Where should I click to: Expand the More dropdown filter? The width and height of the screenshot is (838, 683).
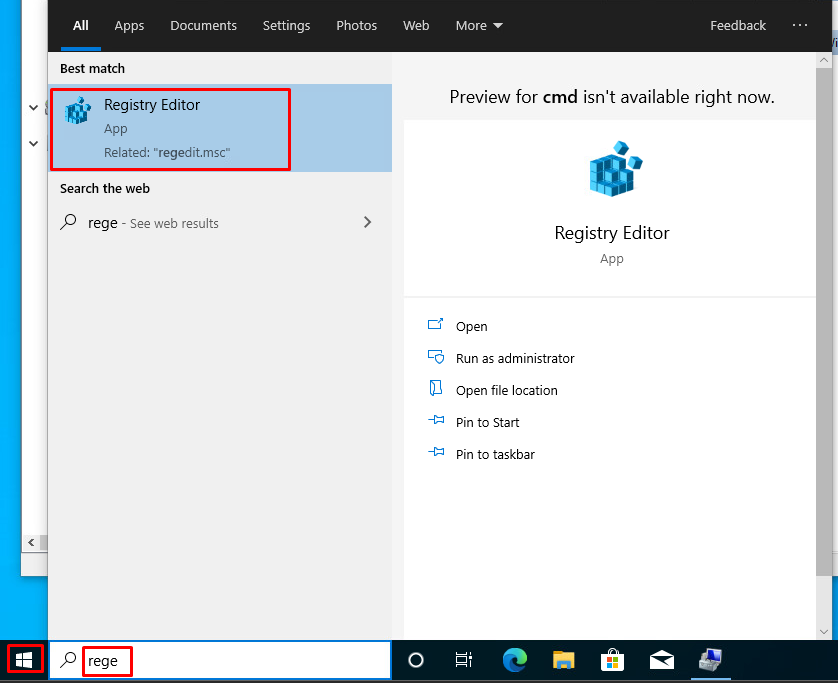[479, 25]
